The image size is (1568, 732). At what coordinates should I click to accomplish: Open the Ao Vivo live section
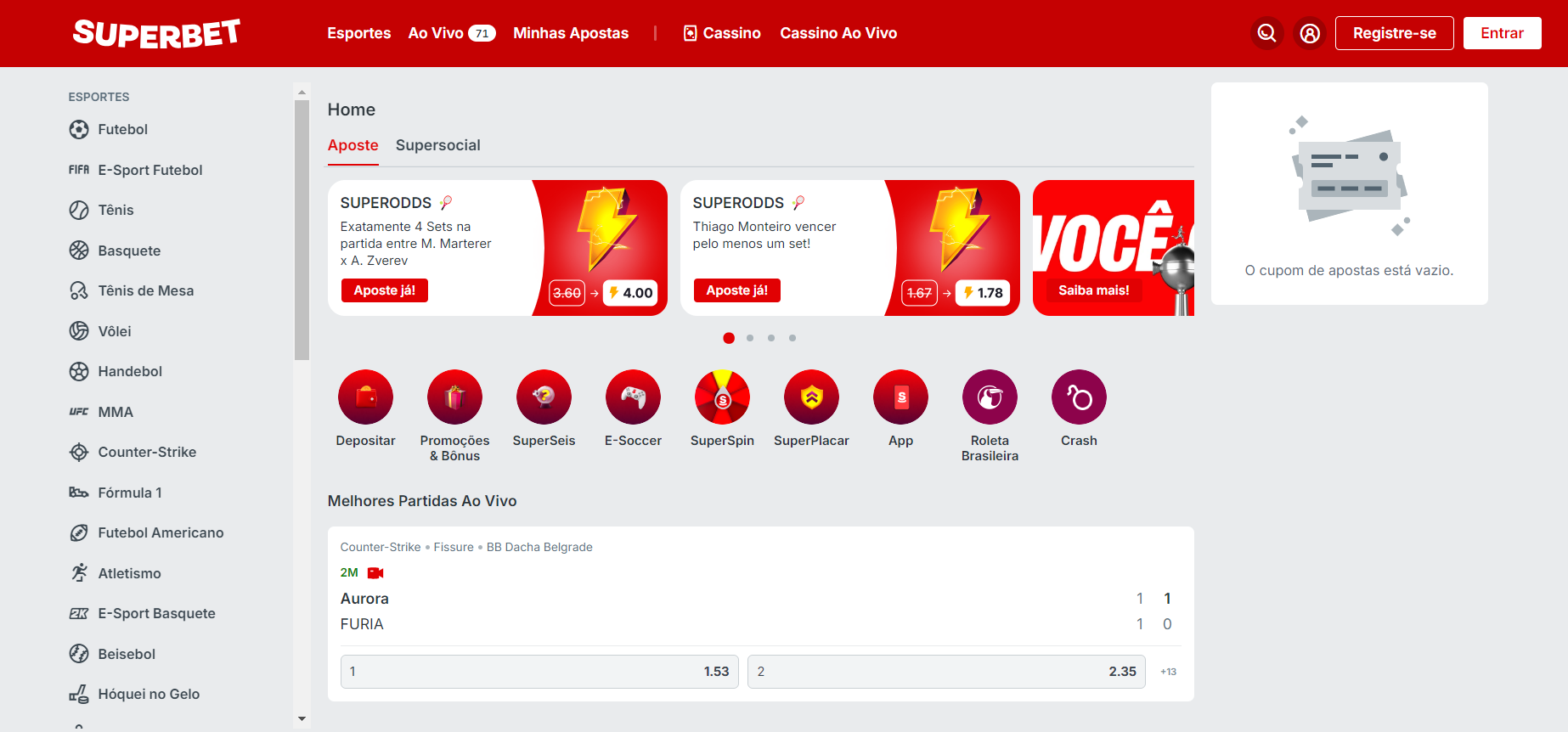coord(452,33)
